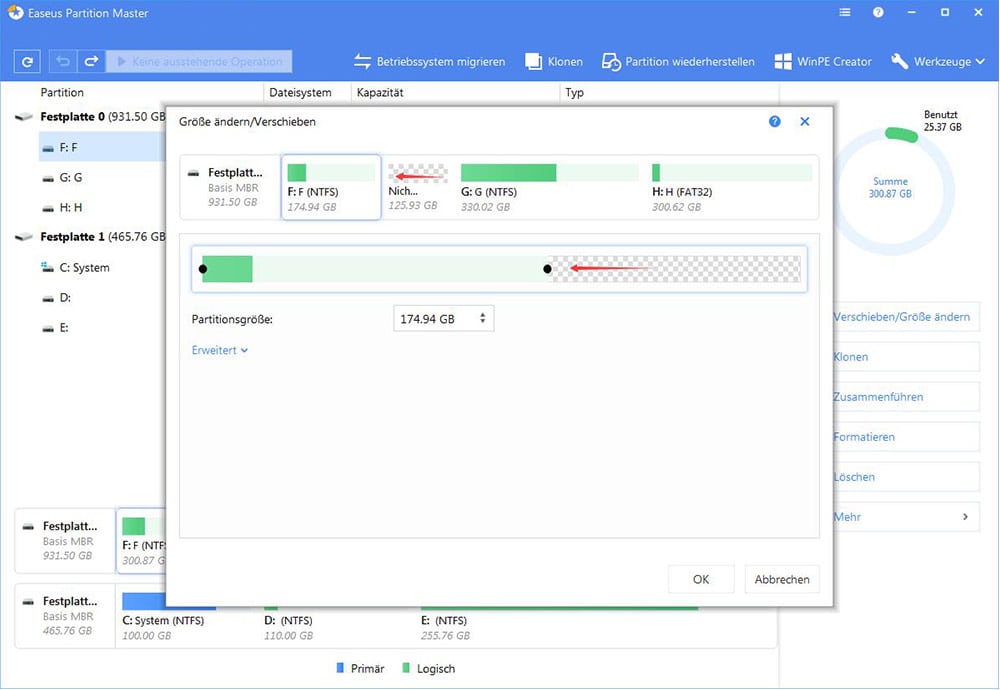
Task: Click Klonen in the right side panel
Action: click(906, 356)
